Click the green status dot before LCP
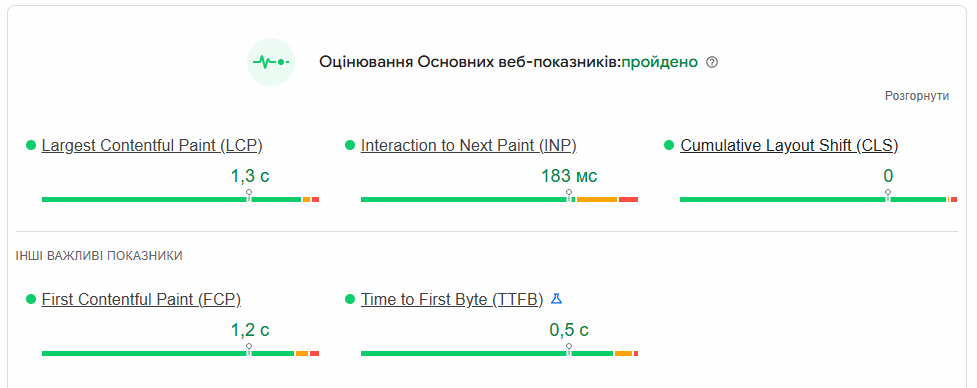Viewport: 977px width, 388px height. click(31, 145)
